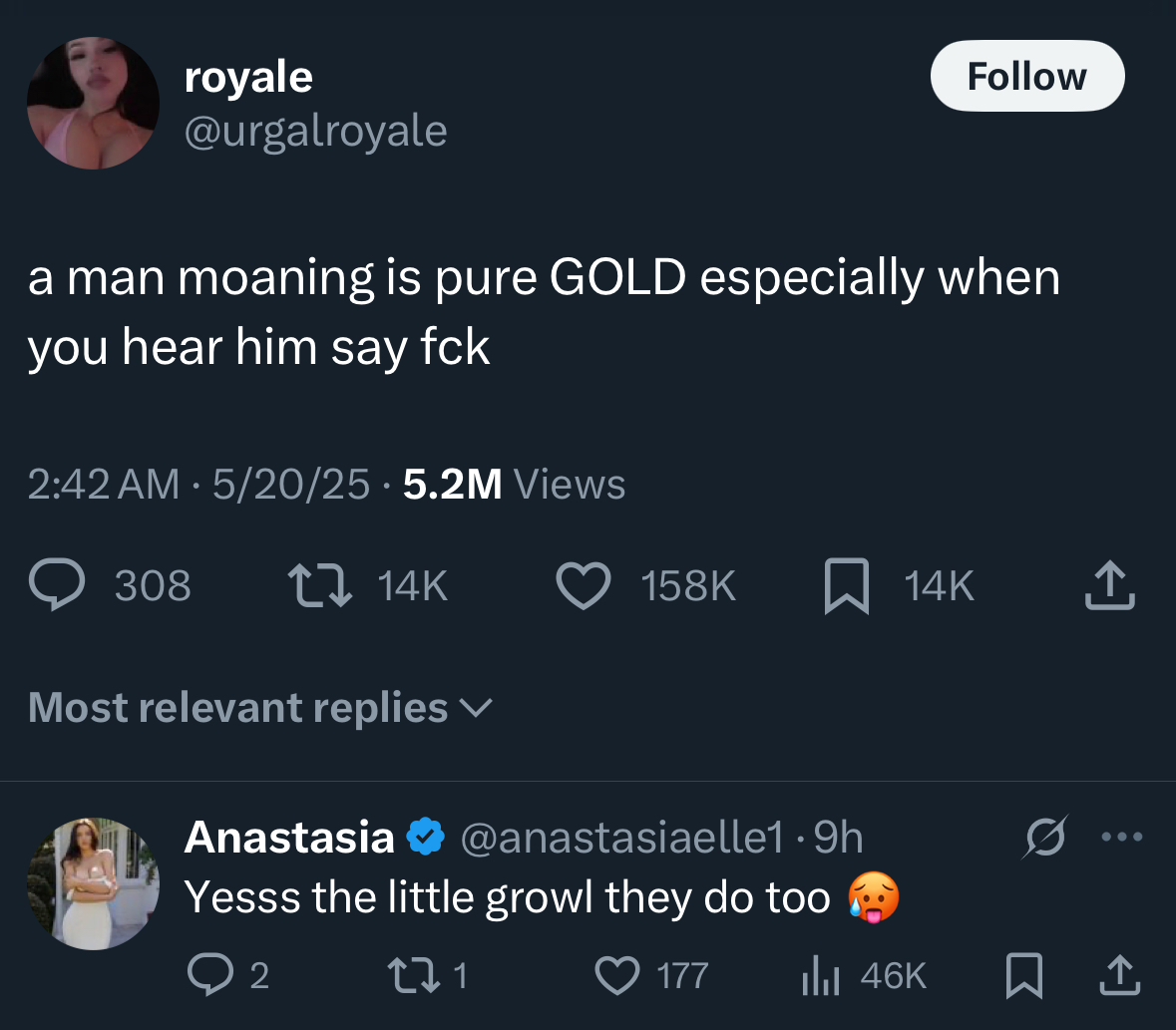Like Anastasia's growl reply
The height and width of the screenshot is (1030, 1176).
(x=616, y=976)
